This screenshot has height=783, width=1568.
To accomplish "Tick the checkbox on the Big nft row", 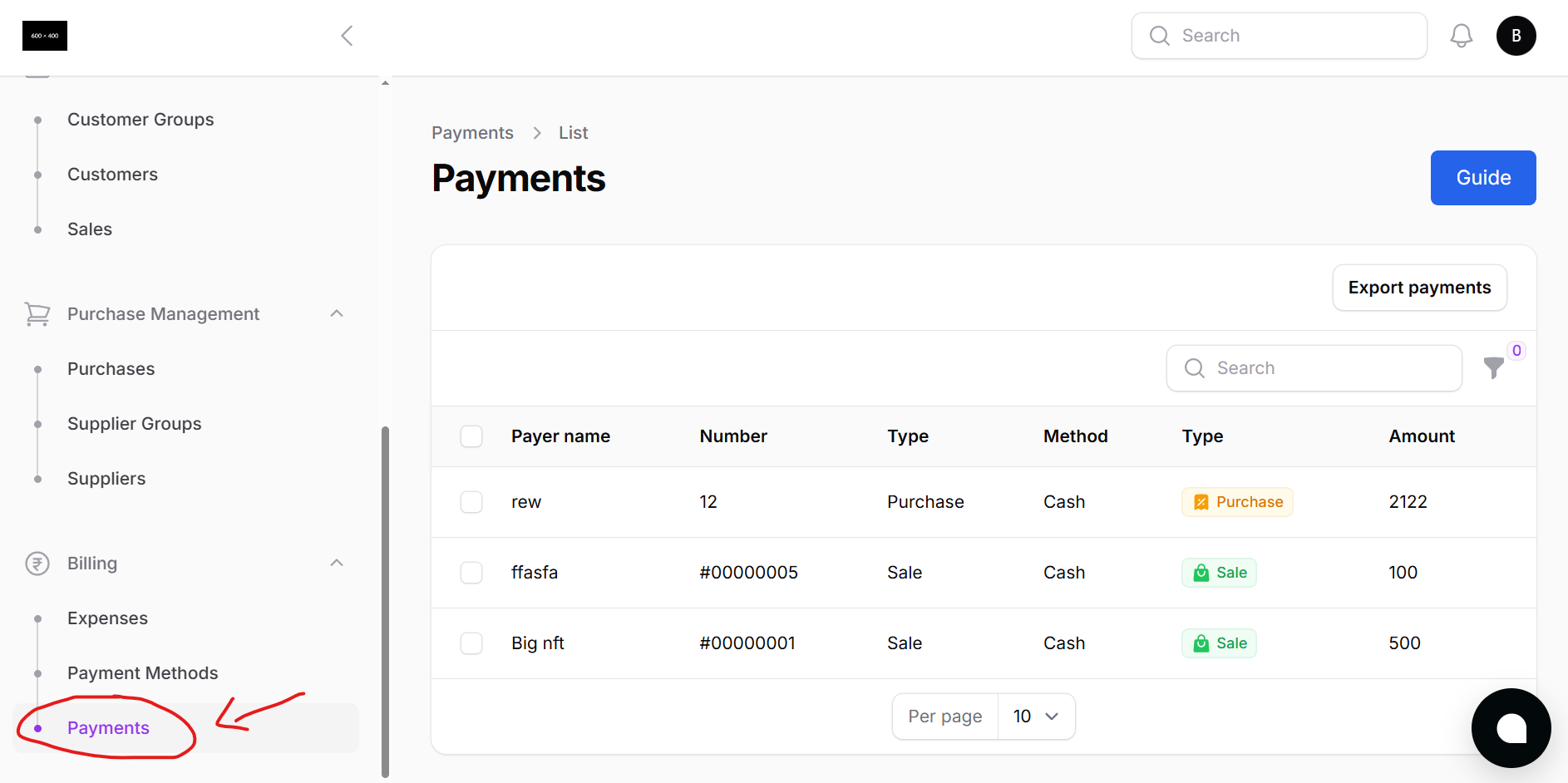I will pyautogui.click(x=471, y=643).
